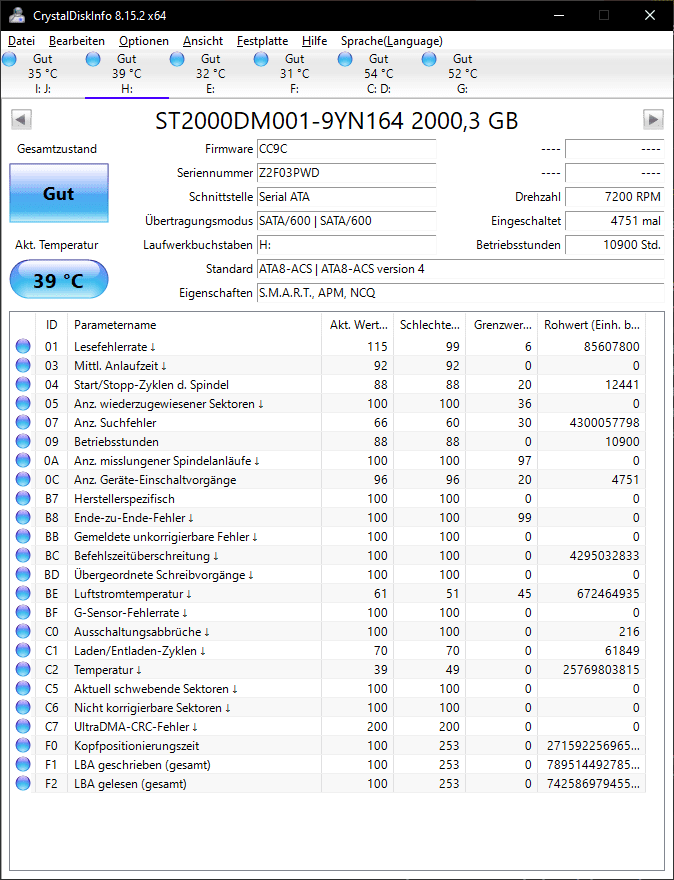Open the Bearbeiten menu

coord(77,41)
